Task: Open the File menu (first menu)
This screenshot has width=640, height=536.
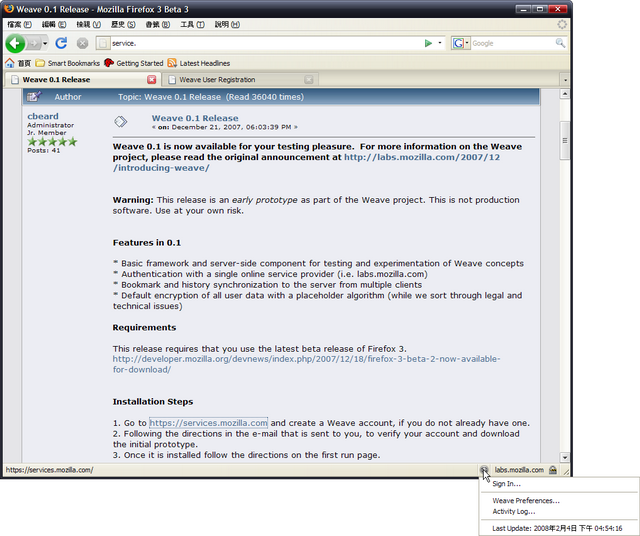Action: [19, 24]
